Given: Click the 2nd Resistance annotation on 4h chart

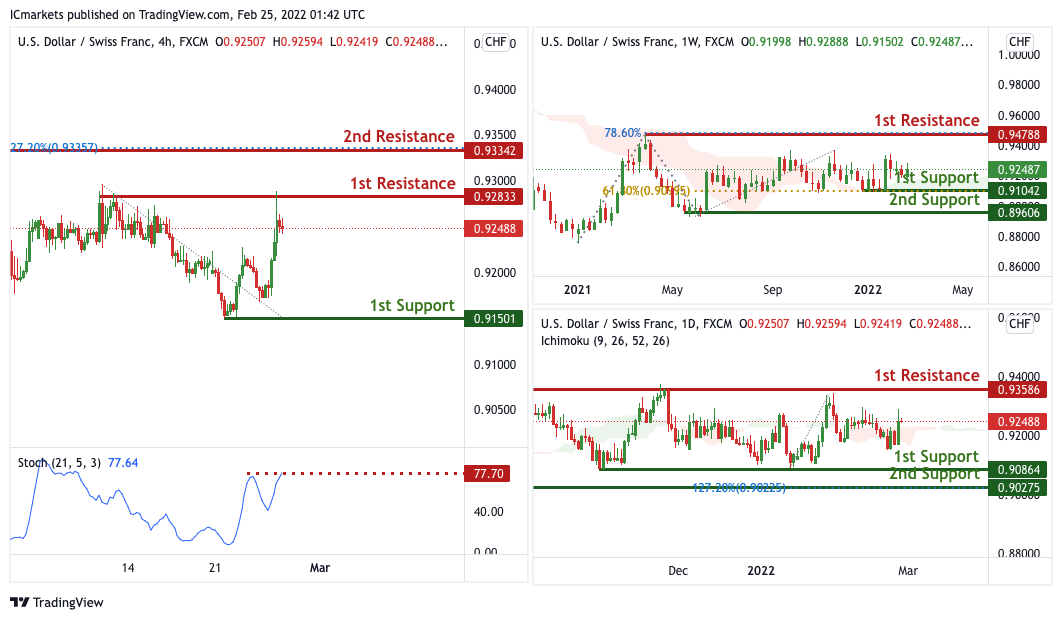Looking at the screenshot, I should tap(399, 136).
